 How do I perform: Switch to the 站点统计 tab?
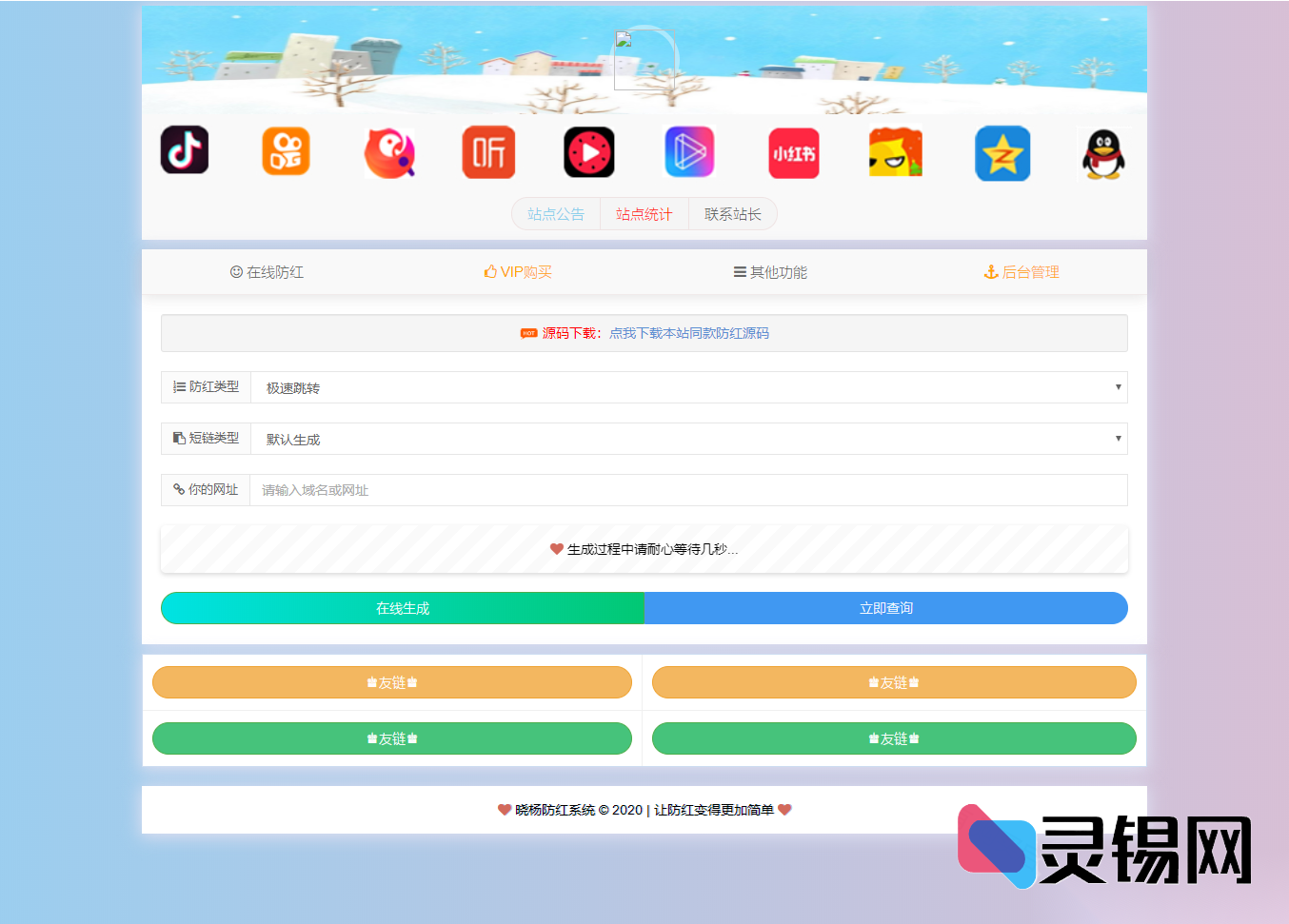[x=644, y=213]
